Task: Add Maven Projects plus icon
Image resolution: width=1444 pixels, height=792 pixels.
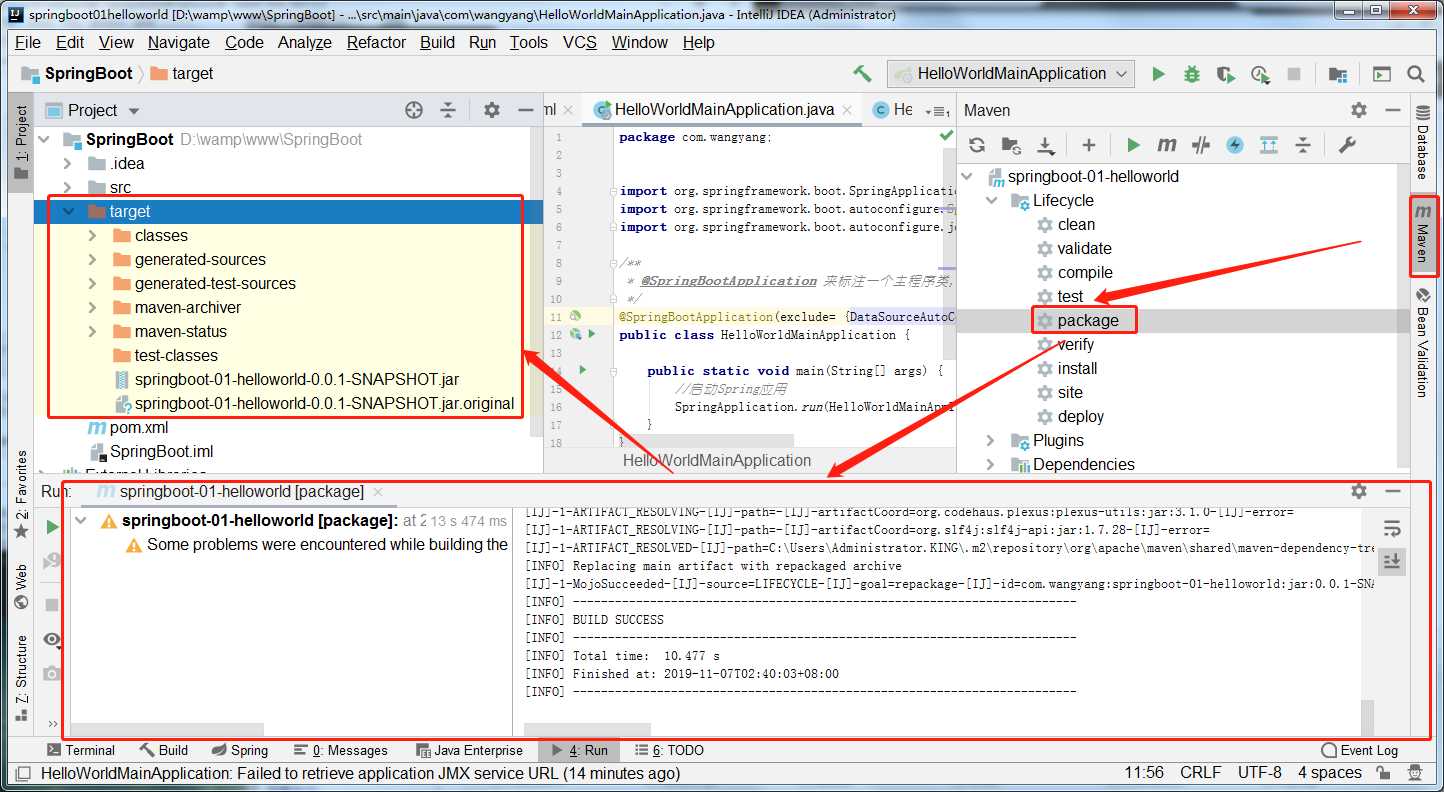Action: pos(1089,145)
